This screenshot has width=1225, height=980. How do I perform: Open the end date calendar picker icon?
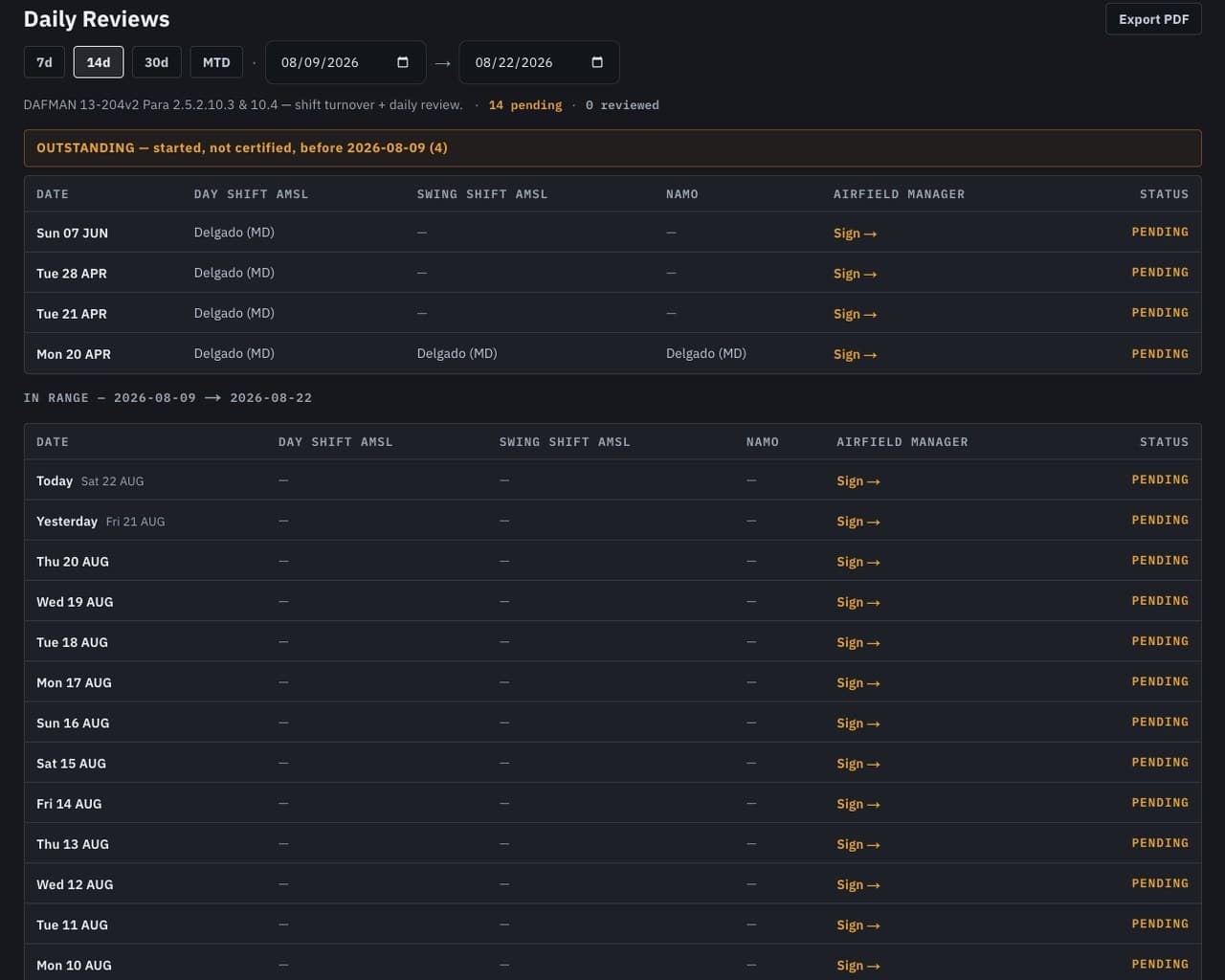pyautogui.click(x=597, y=62)
